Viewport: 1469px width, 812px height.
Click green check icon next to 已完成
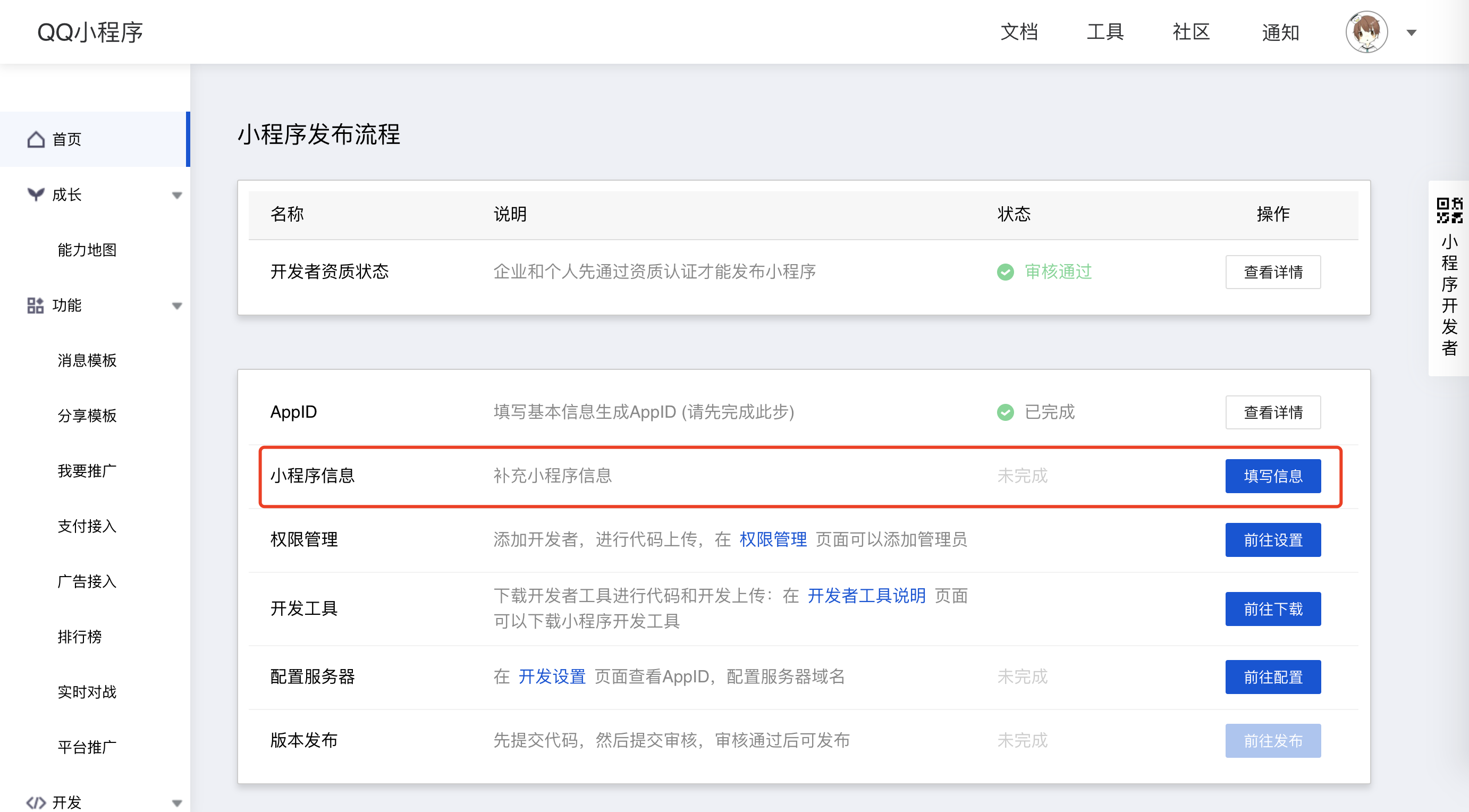point(1005,412)
